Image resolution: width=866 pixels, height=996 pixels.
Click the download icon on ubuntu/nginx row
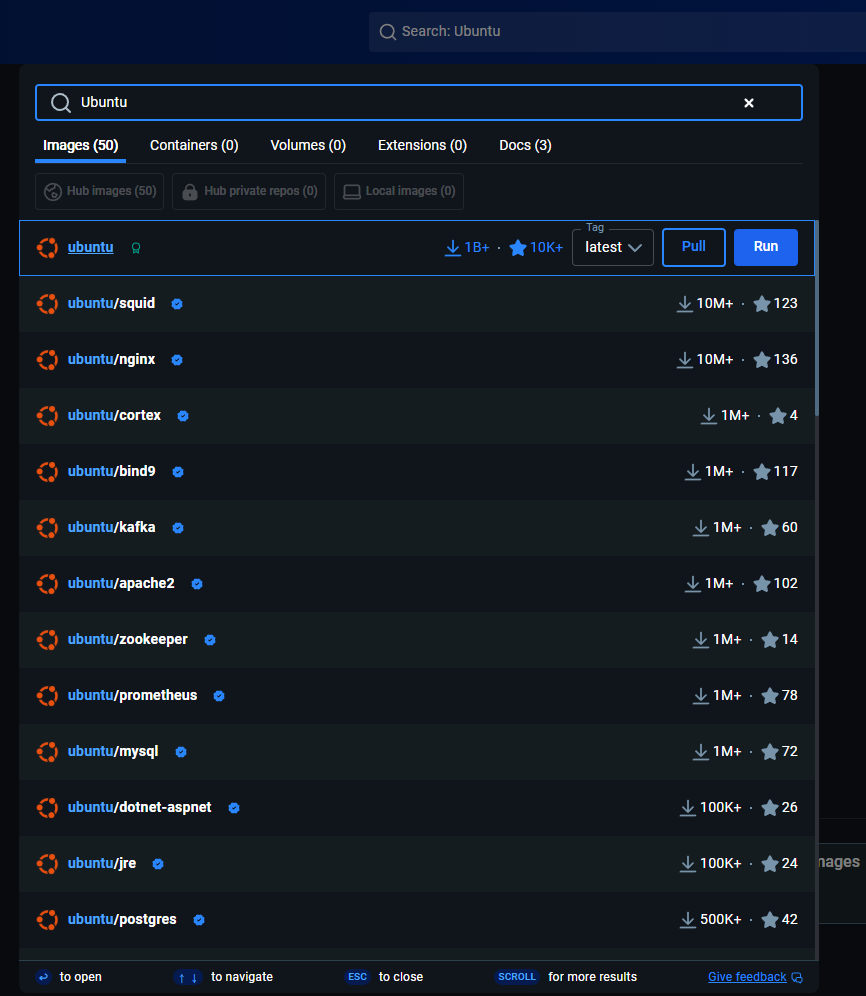coord(684,360)
